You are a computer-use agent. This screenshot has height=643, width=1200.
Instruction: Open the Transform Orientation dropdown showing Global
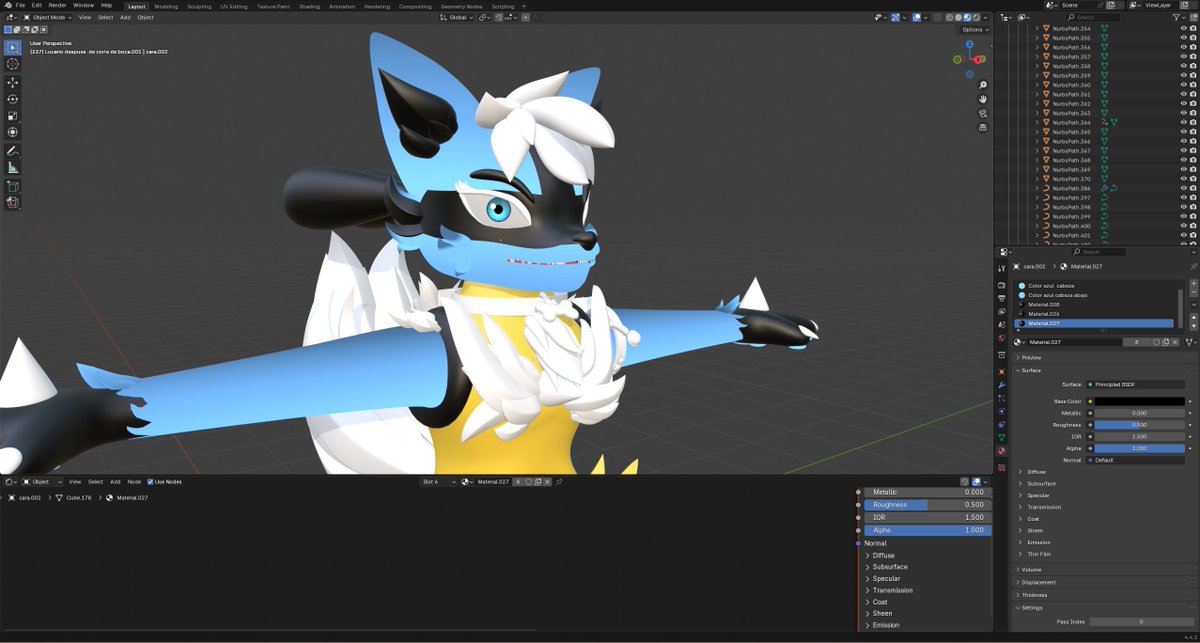coord(457,17)
